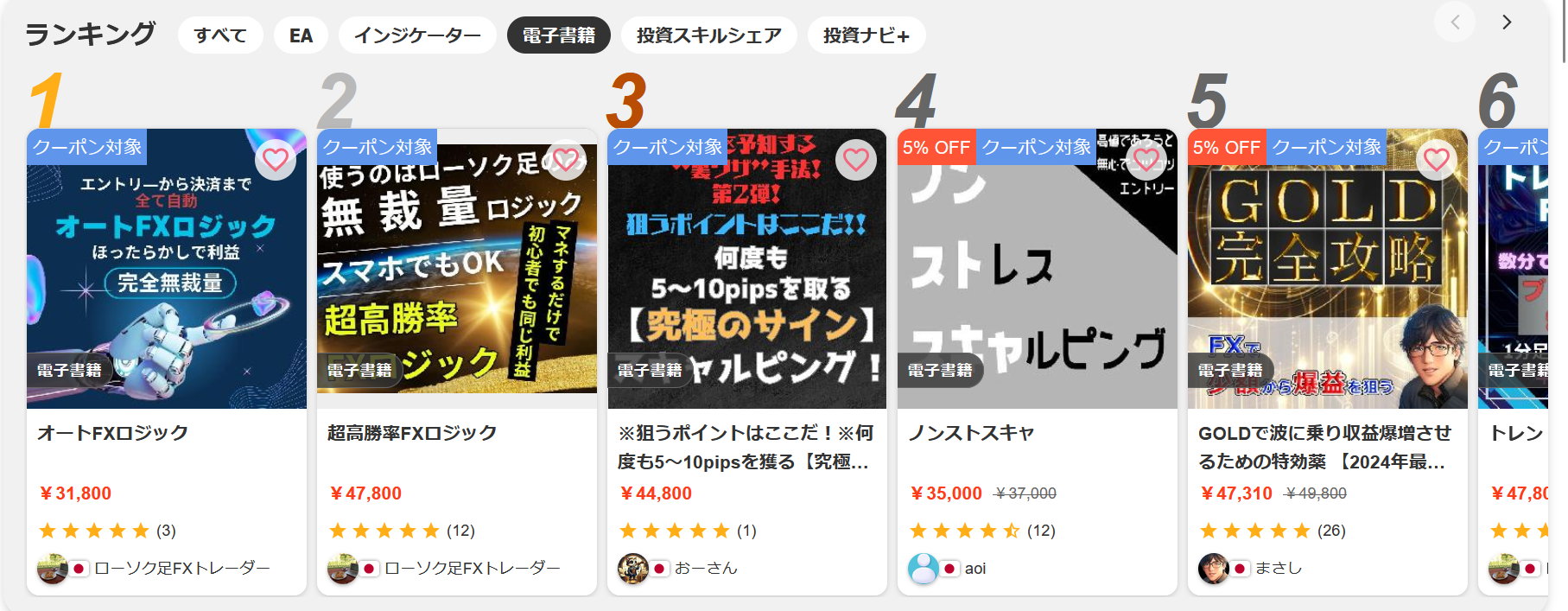The width and height of the screenshot is (1568, 611).
Task: Click the heart icon on GOLD完全攻略 card
Action: coord(1437,160)
